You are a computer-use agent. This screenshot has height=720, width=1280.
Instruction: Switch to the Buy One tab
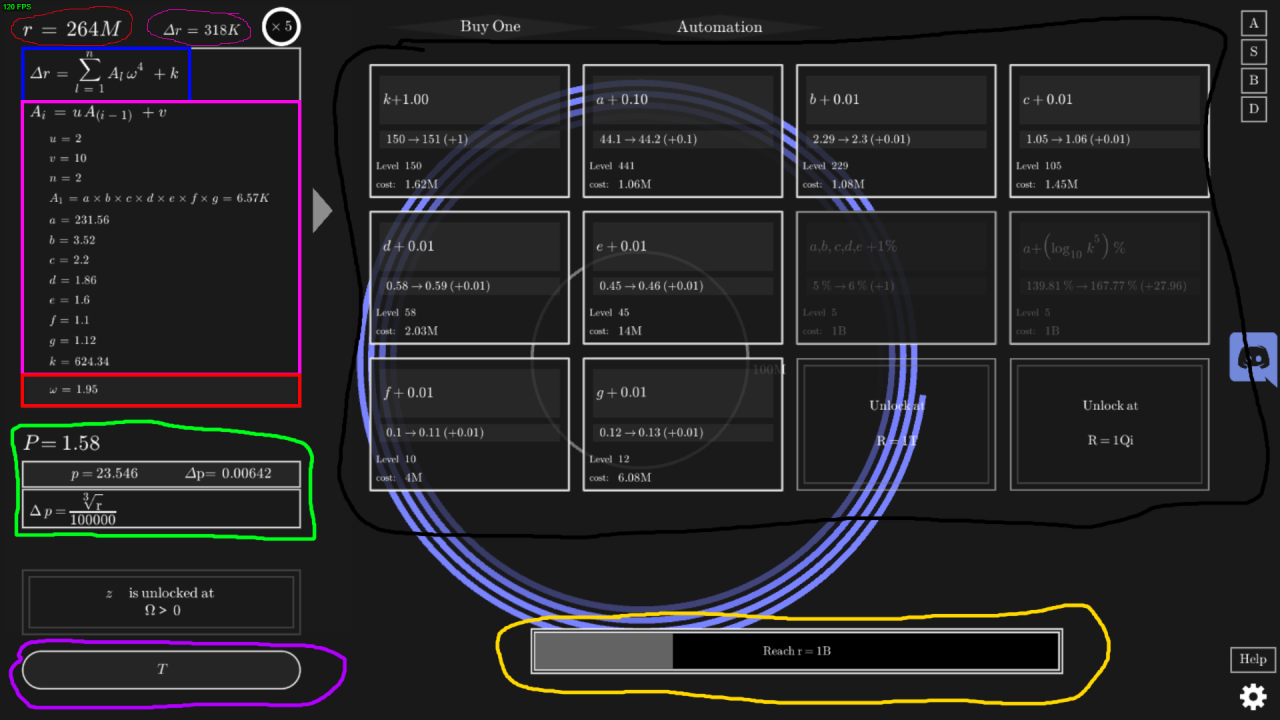(x=490, y=27)
